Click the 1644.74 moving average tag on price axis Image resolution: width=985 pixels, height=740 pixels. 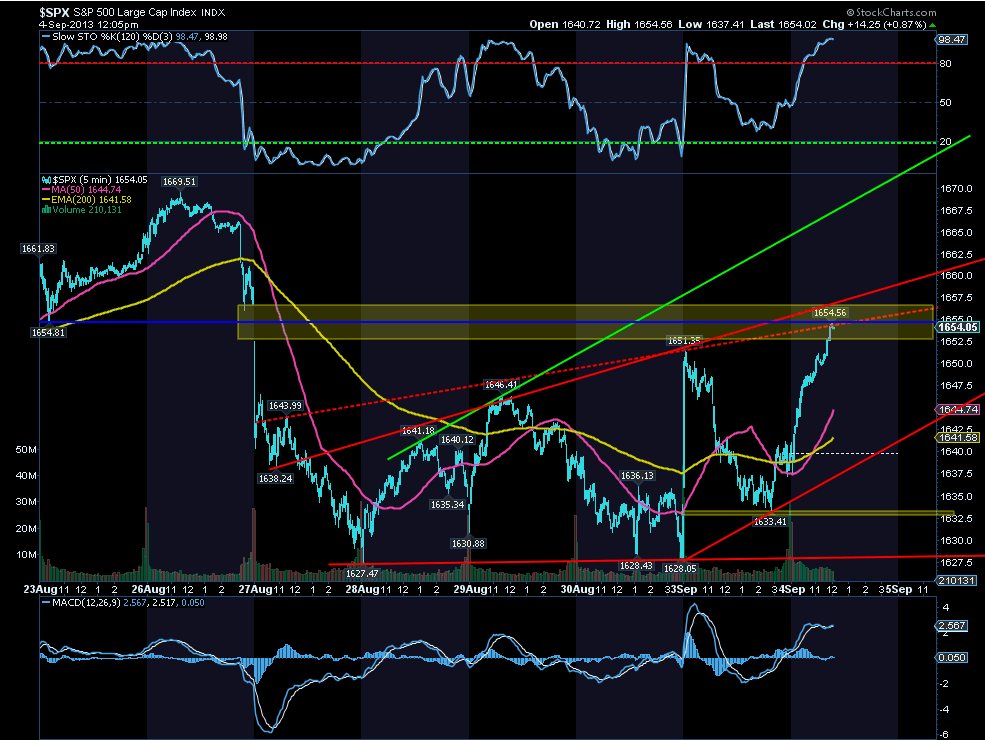click(958, 410)
